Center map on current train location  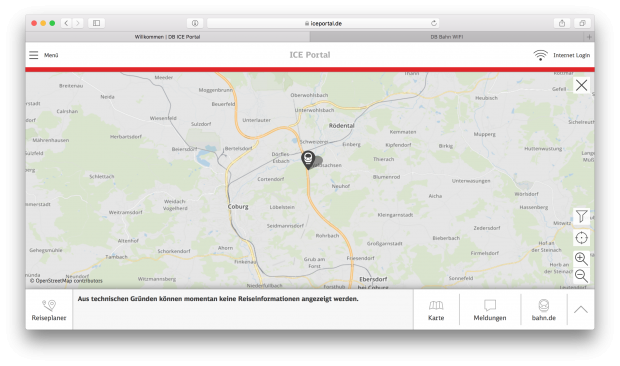coord(581,238)
